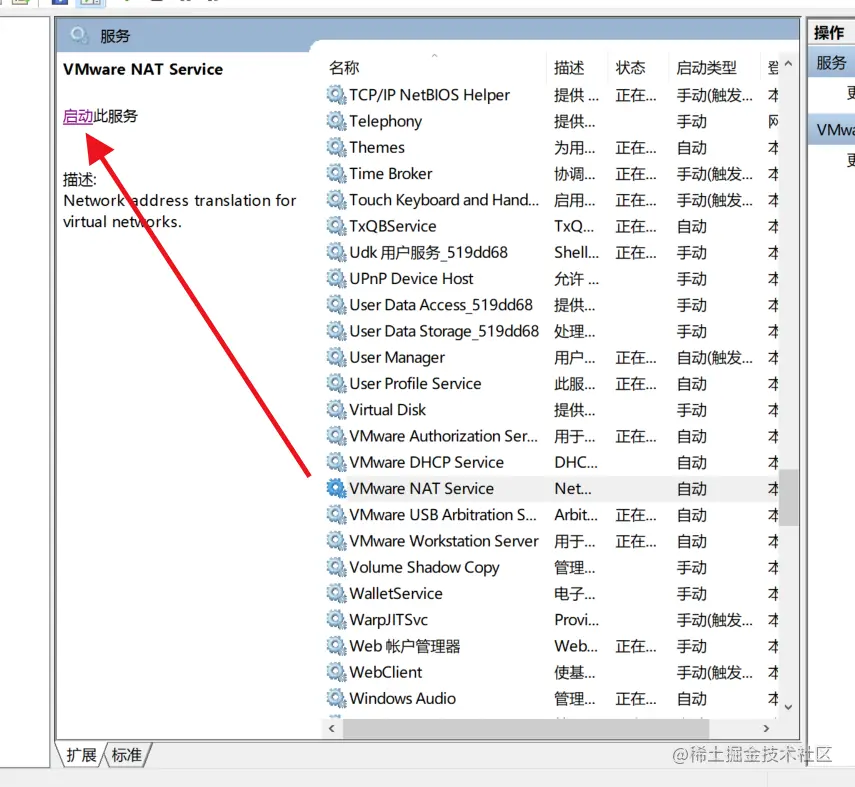Click the vertical scrollbar thumb
The height and width of the screenshot is (787, 855).
pyautogui.click(x=788, y=497)
